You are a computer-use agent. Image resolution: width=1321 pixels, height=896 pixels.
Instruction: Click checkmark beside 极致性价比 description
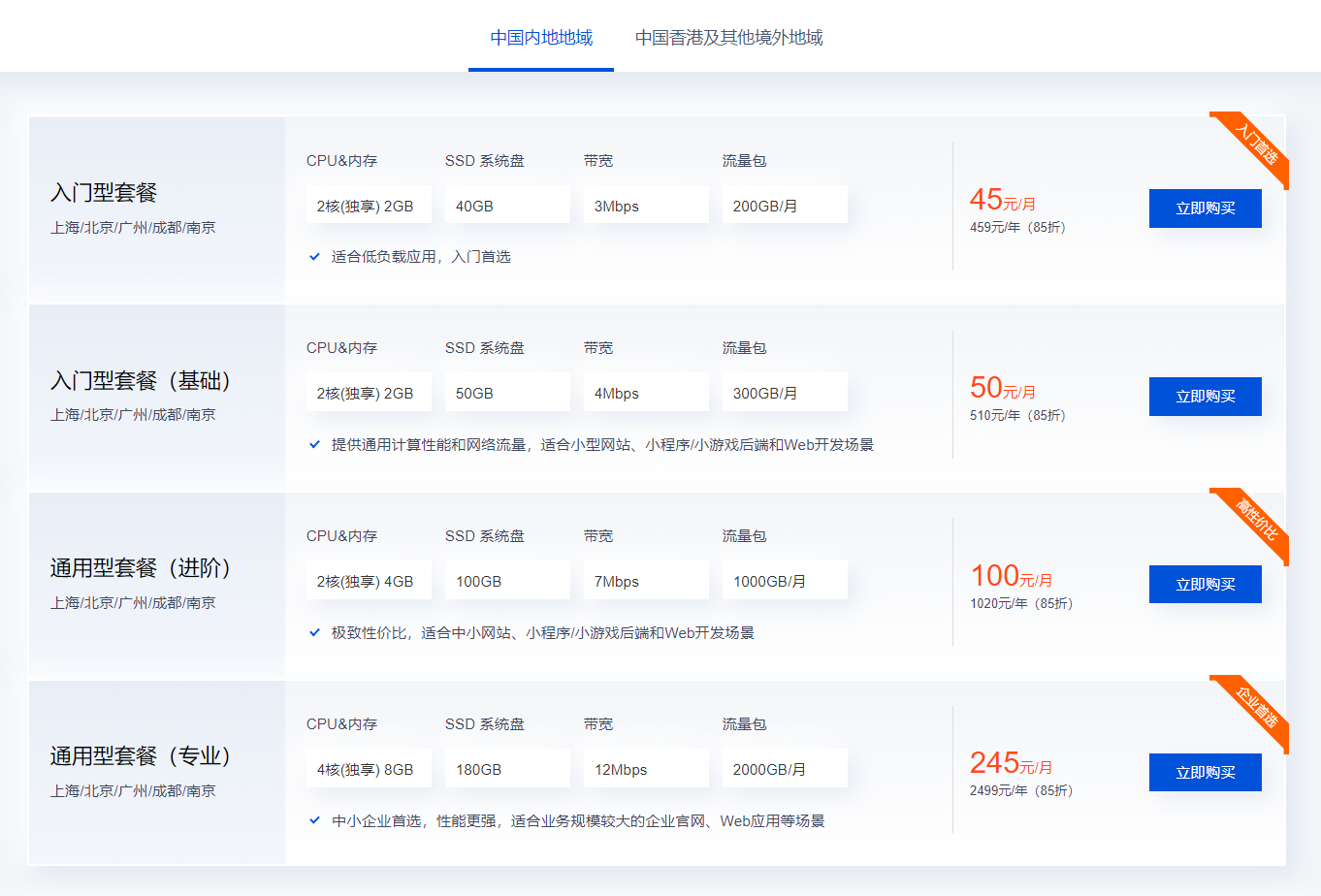coord(314,633)
